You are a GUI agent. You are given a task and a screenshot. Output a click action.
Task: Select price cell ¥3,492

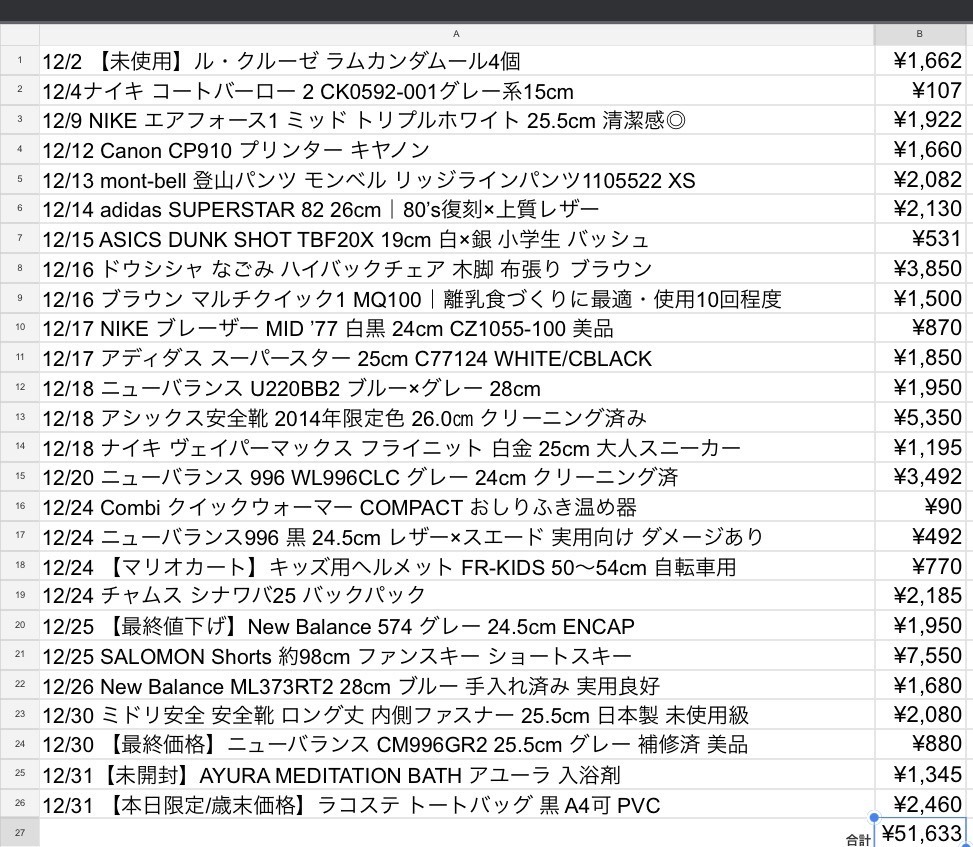click(x=920, y=477)
